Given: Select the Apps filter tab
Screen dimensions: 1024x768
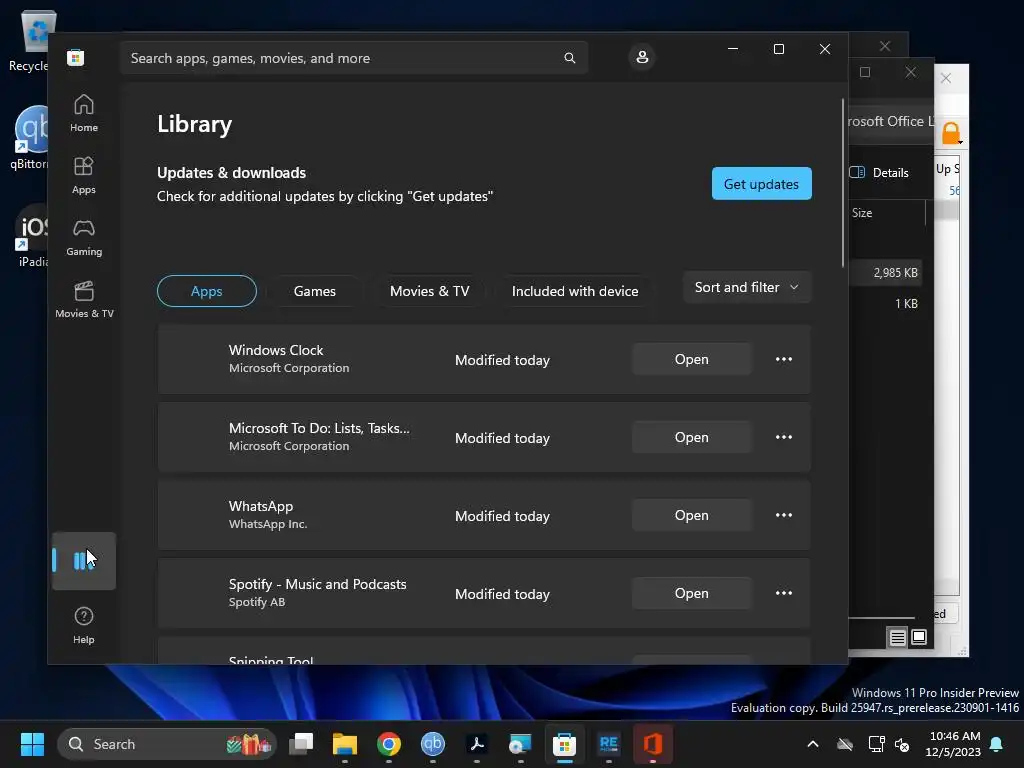Looking at the screenshot, I should (x=206, y=291).
